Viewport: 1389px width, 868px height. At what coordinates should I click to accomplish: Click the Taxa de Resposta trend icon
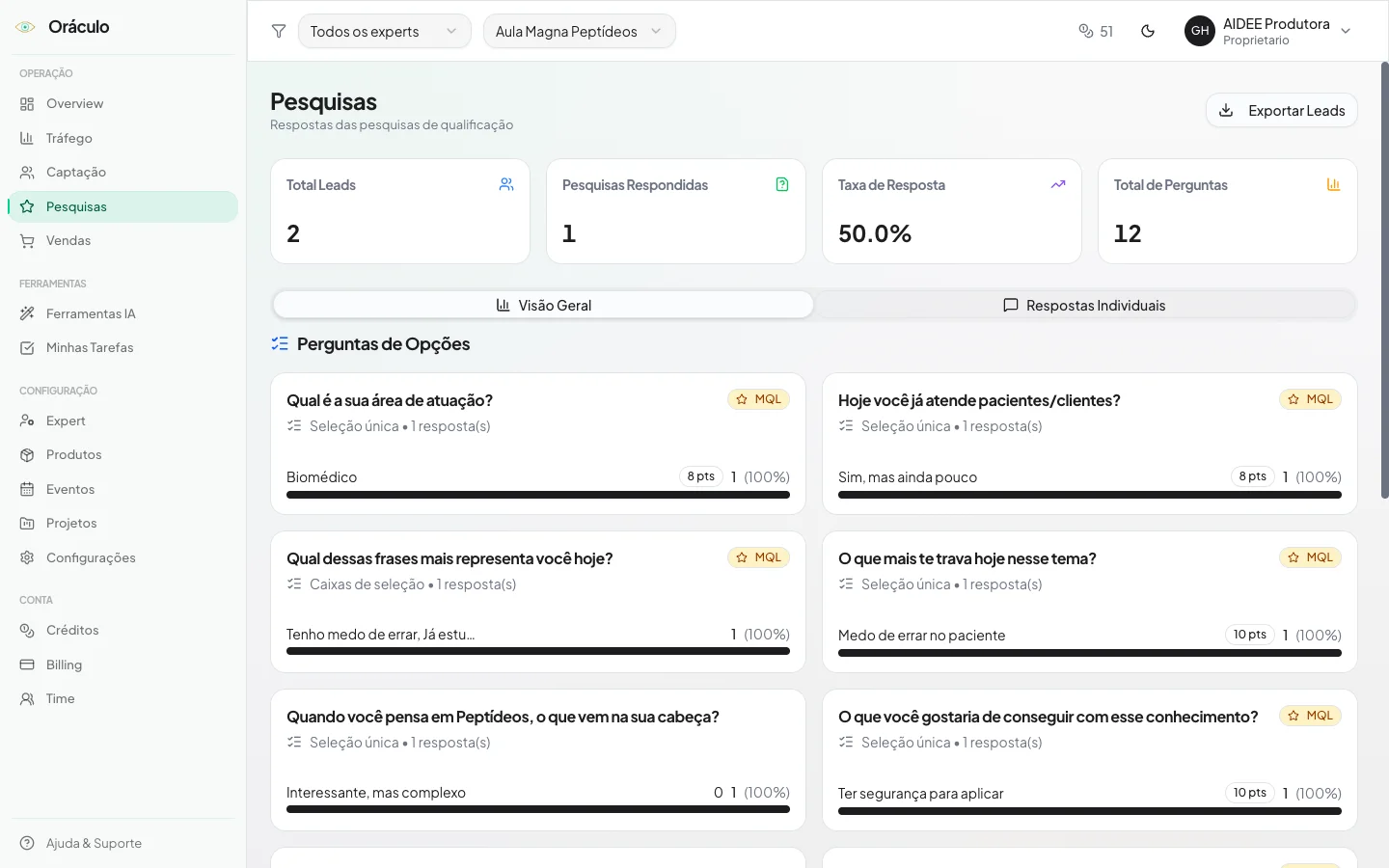tap(1058, 184)
